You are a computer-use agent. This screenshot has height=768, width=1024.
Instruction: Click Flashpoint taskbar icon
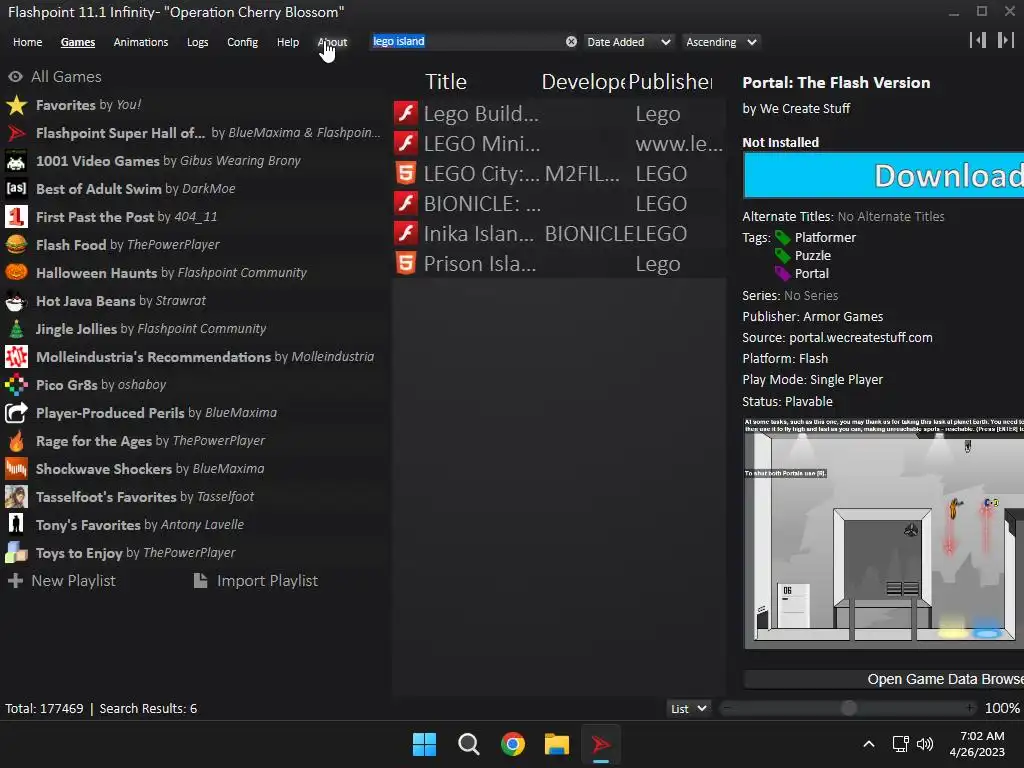601,744
